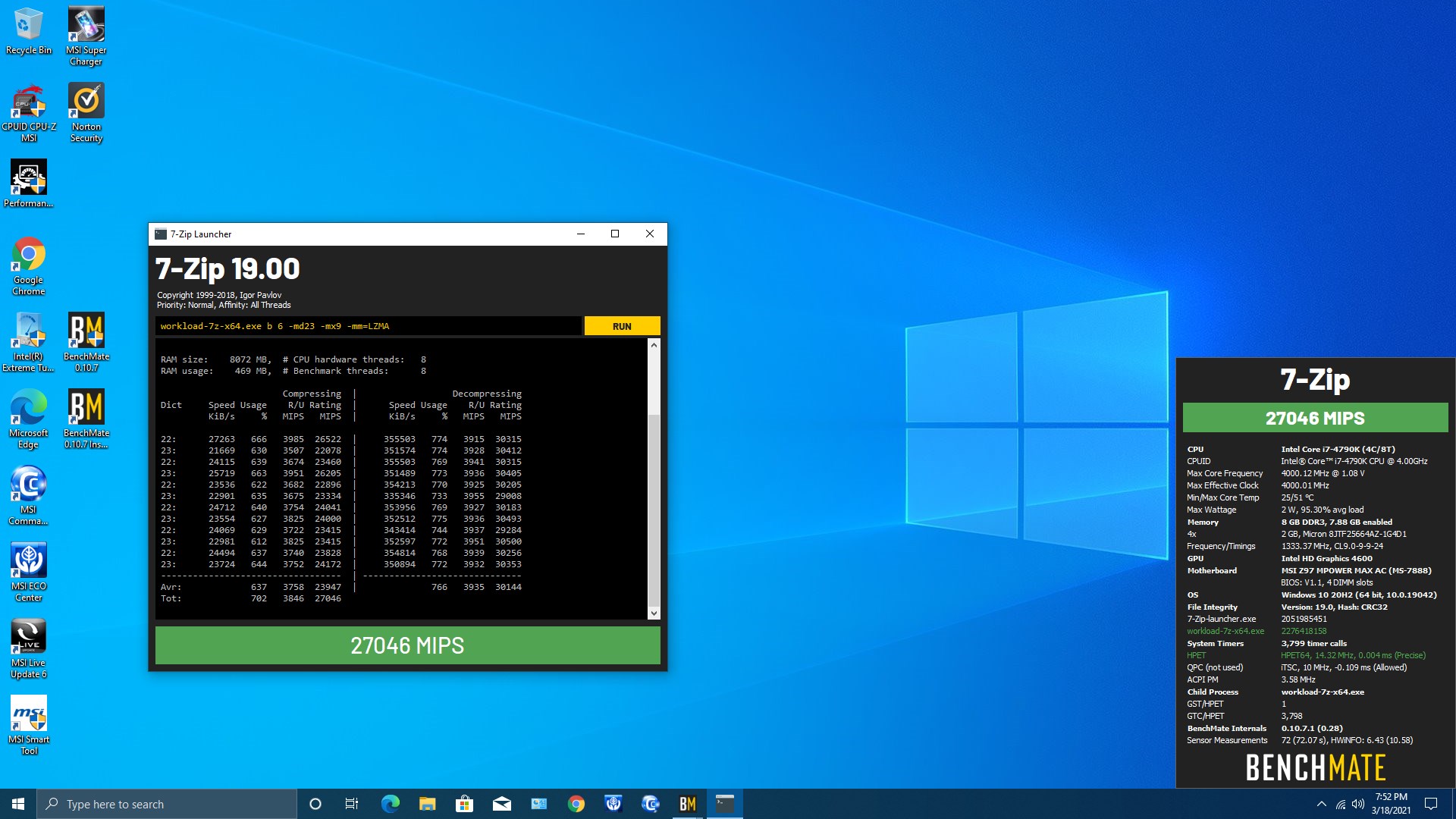Click green 27046 MIPS bar in launcher
The height and width of the screenshot is (819, 1456).
[x=408, y=645]
